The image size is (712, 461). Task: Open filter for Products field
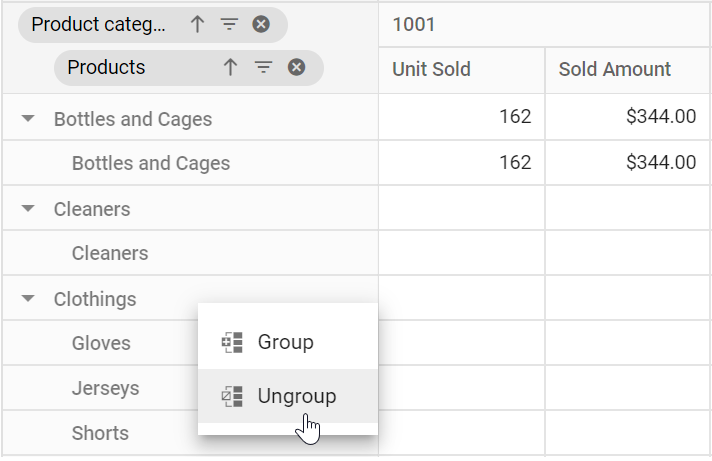point(263,67)
